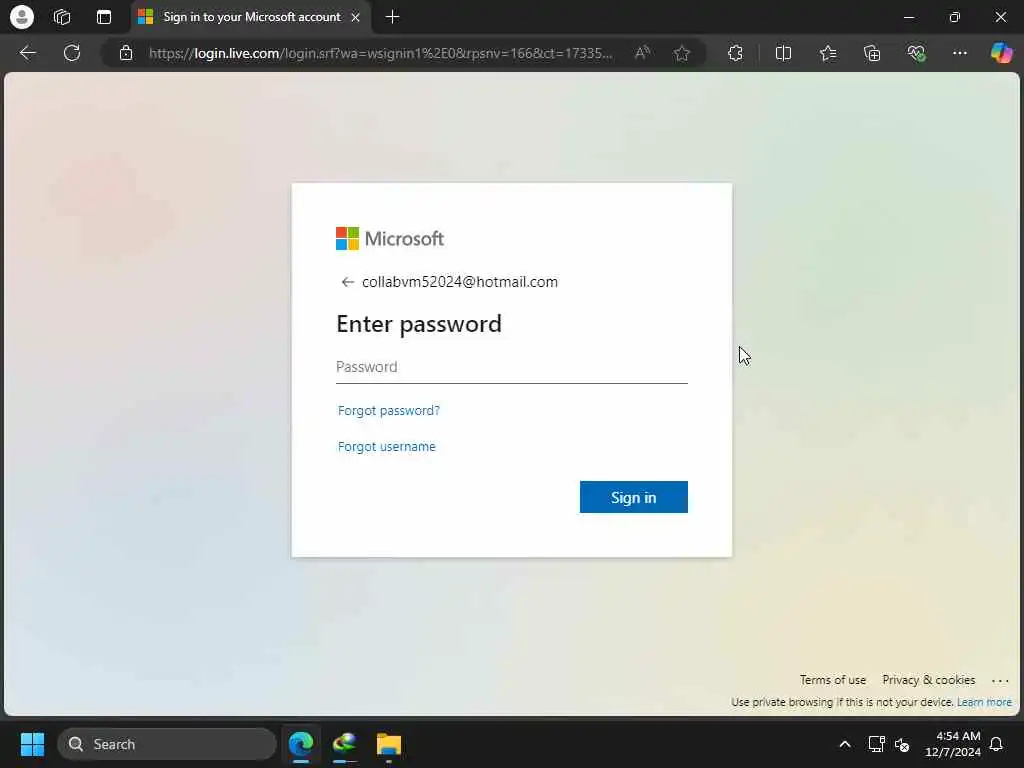
Task: Restore down the Edge window
Action: (955, 18)
